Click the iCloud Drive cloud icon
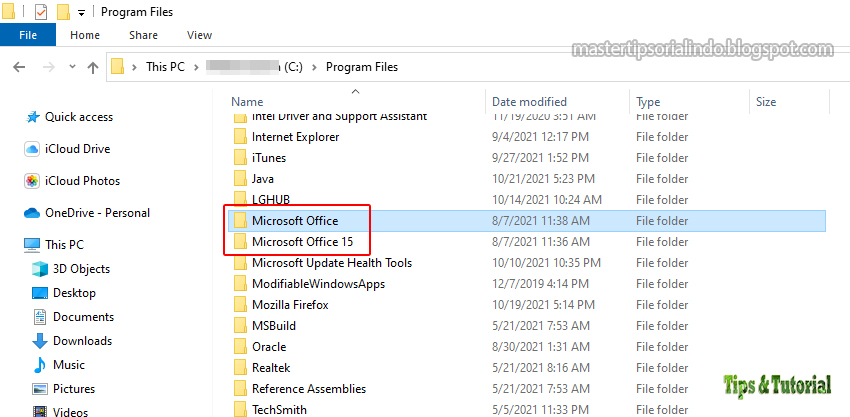850x417 pixels. (x=32, y=149)
